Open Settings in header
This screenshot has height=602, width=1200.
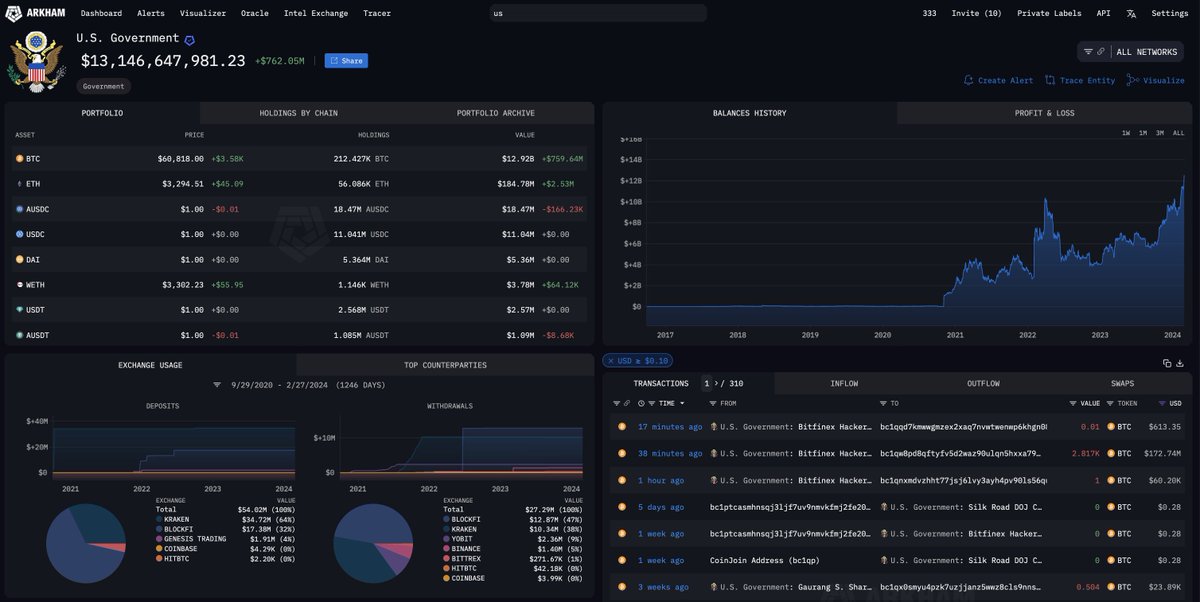point(1170,13)
